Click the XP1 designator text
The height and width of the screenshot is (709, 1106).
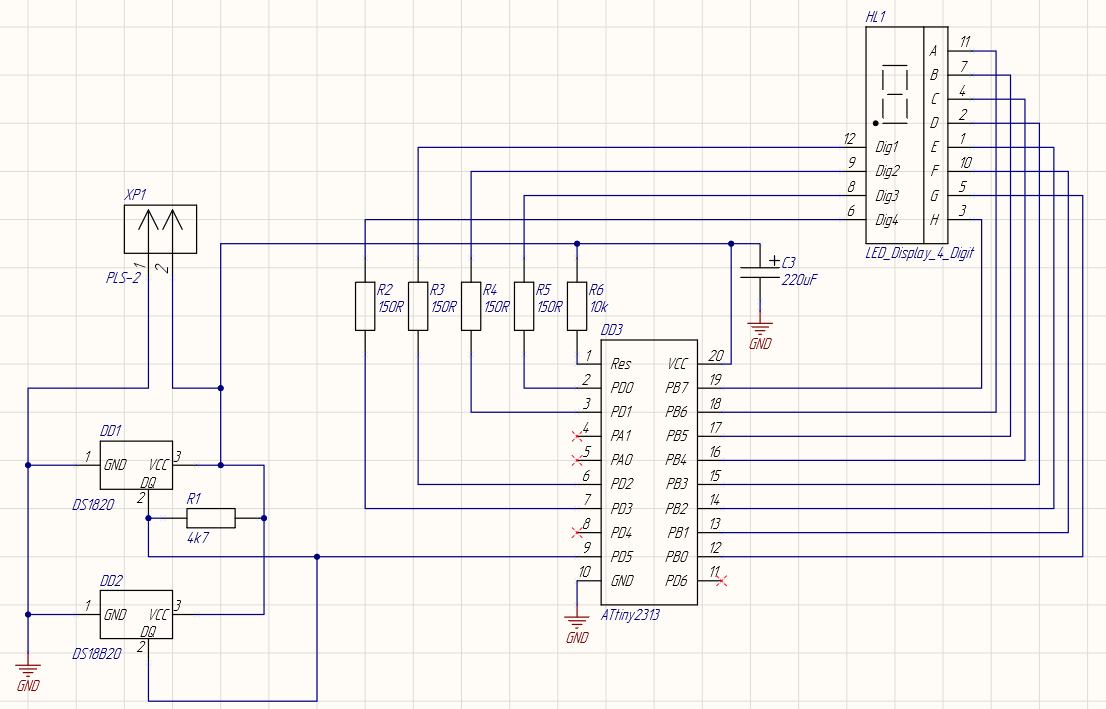click(x=135, y=195)
